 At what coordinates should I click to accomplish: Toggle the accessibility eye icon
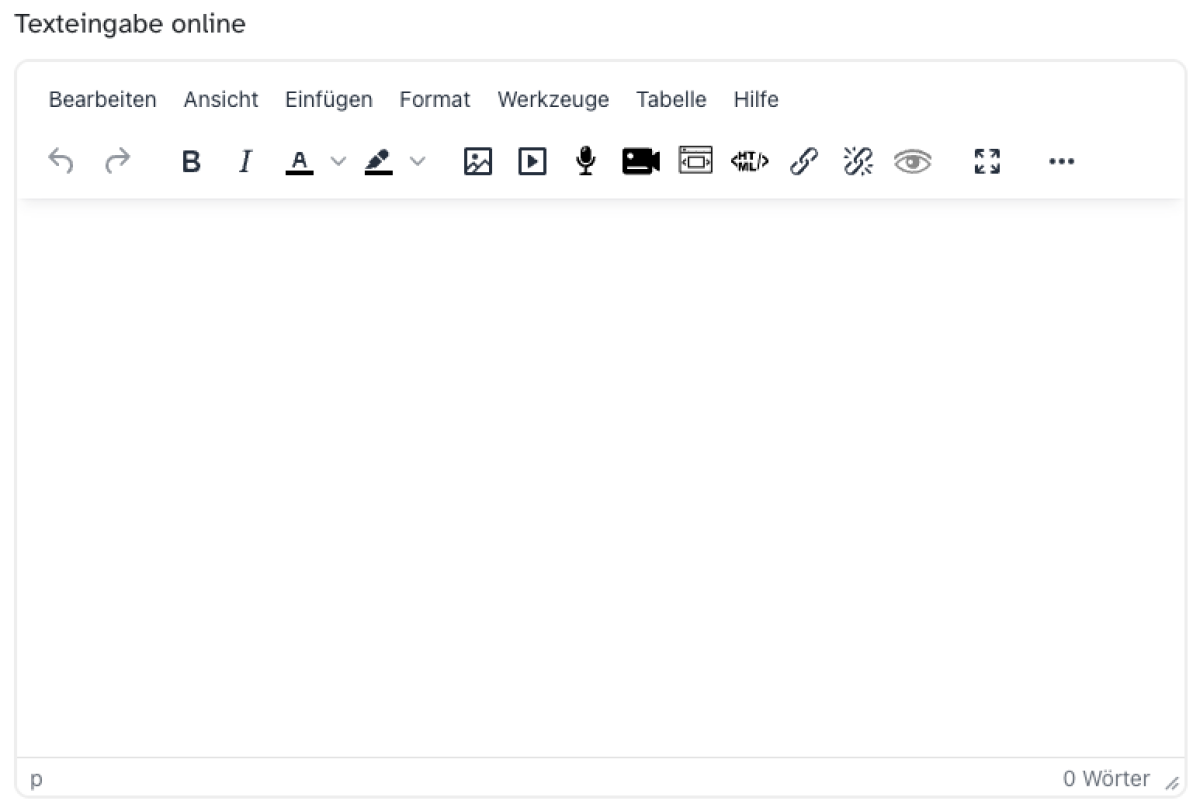pos(912,161)
